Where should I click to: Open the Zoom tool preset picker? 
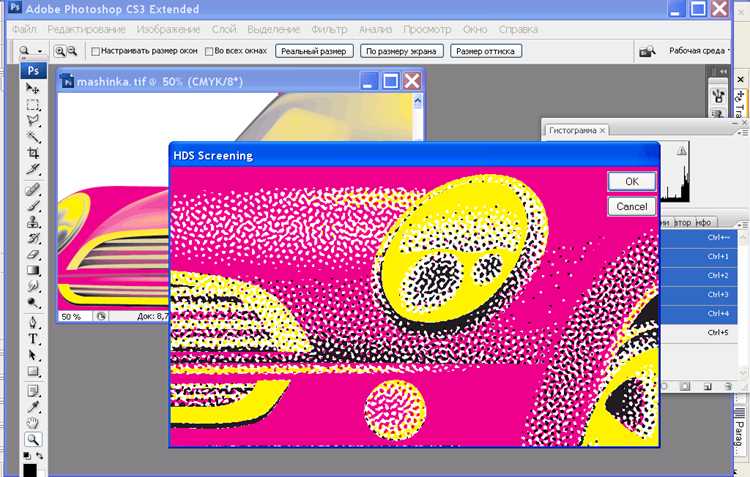(40, 51)
